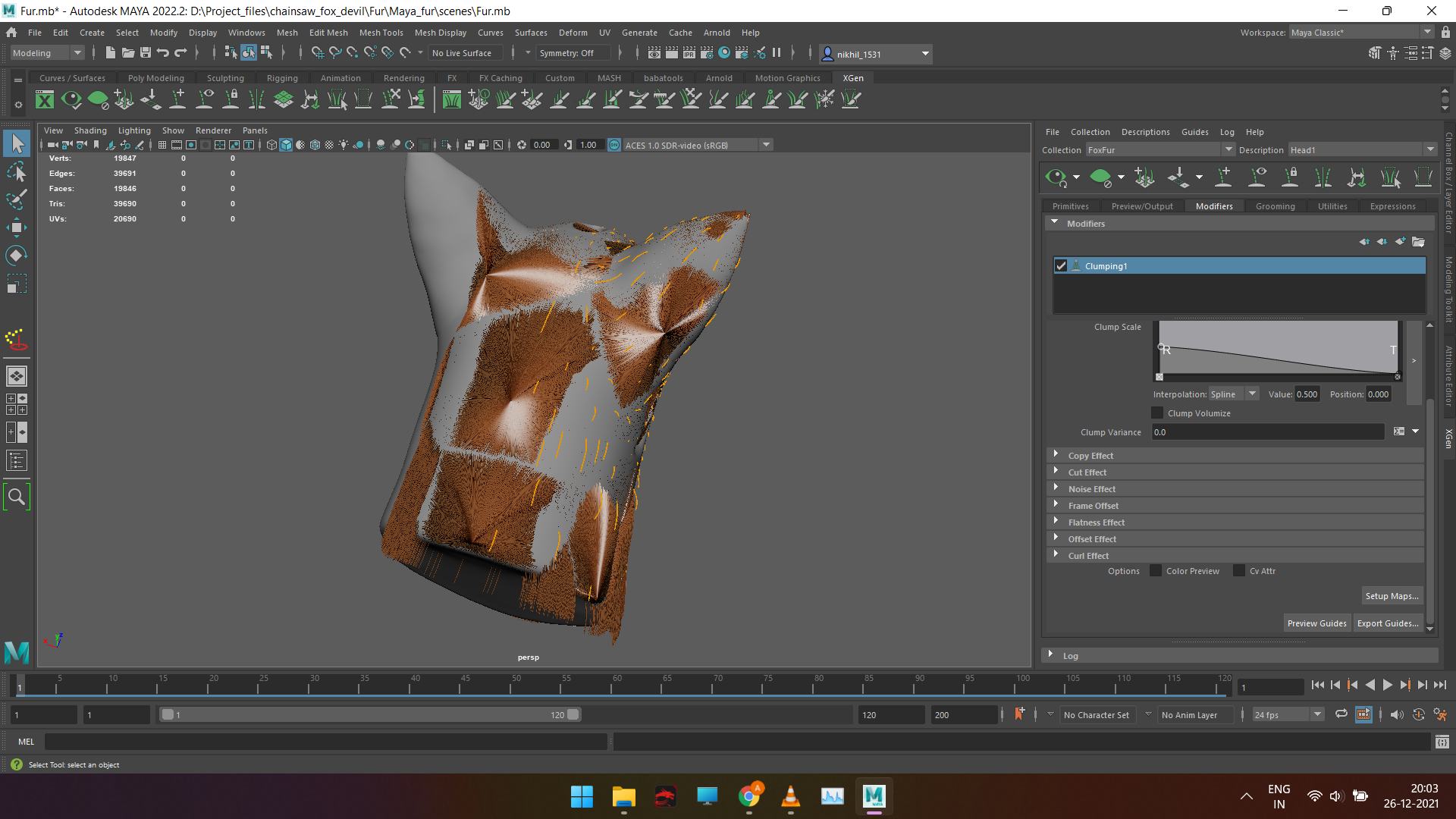
Task: Expand the Curl Effect section
Action: click(1056, 555)
